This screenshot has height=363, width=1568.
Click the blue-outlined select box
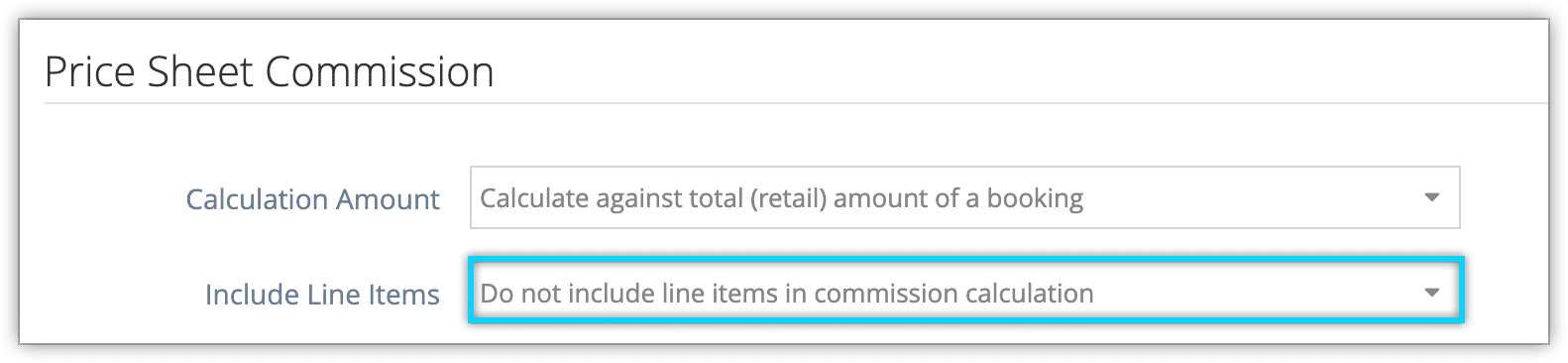click(x=965, y=293)
